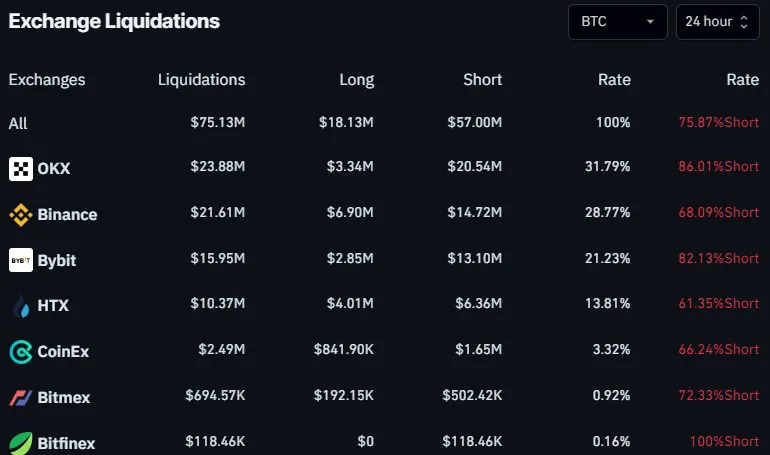Click the Bitfinex leaf logo icon
770x455 pixels.
click(21, 442)
